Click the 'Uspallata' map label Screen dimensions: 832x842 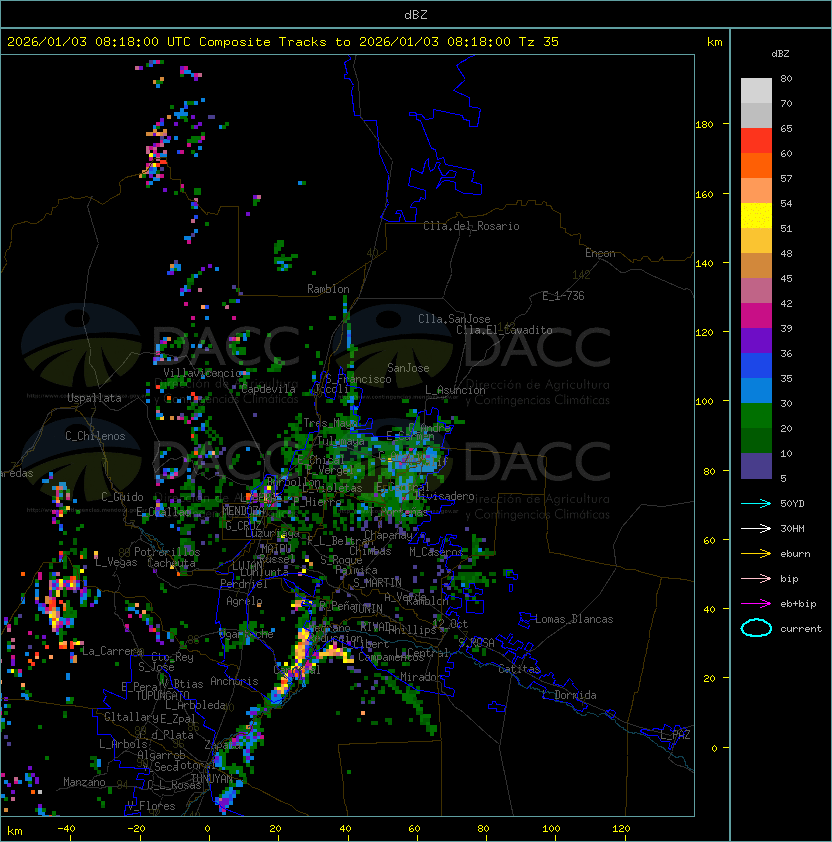94,398
